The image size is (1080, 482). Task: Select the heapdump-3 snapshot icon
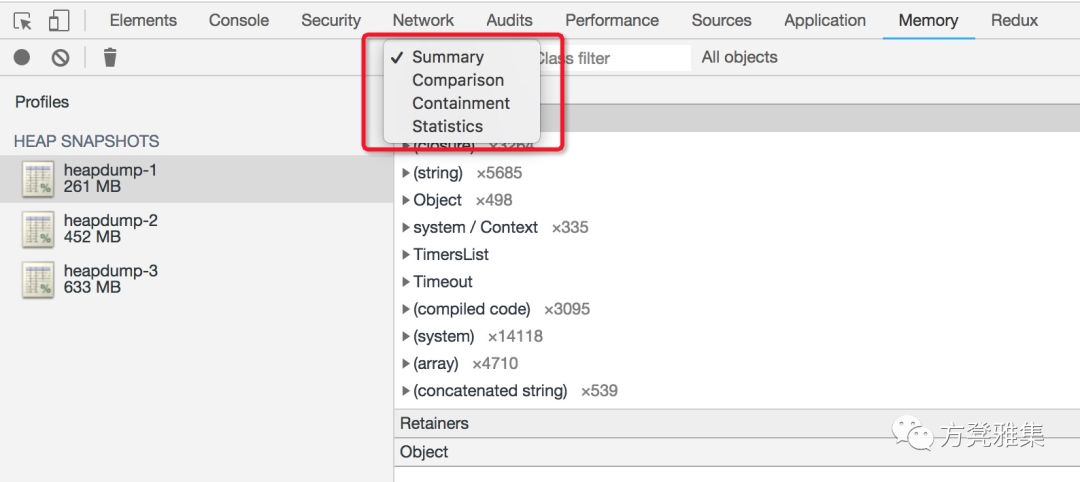click(37, 279)
